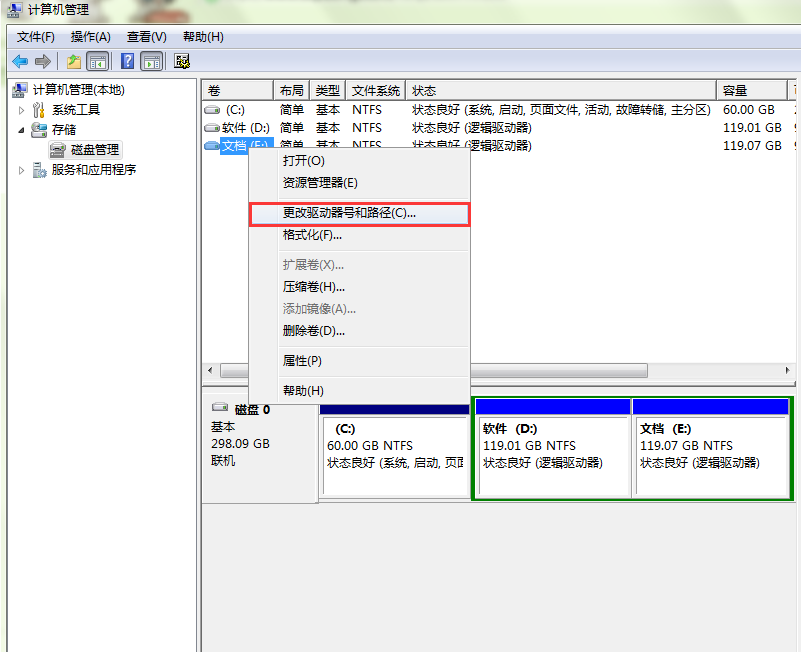
Task: Click the 容量 column header
Action: coord(736,91)
